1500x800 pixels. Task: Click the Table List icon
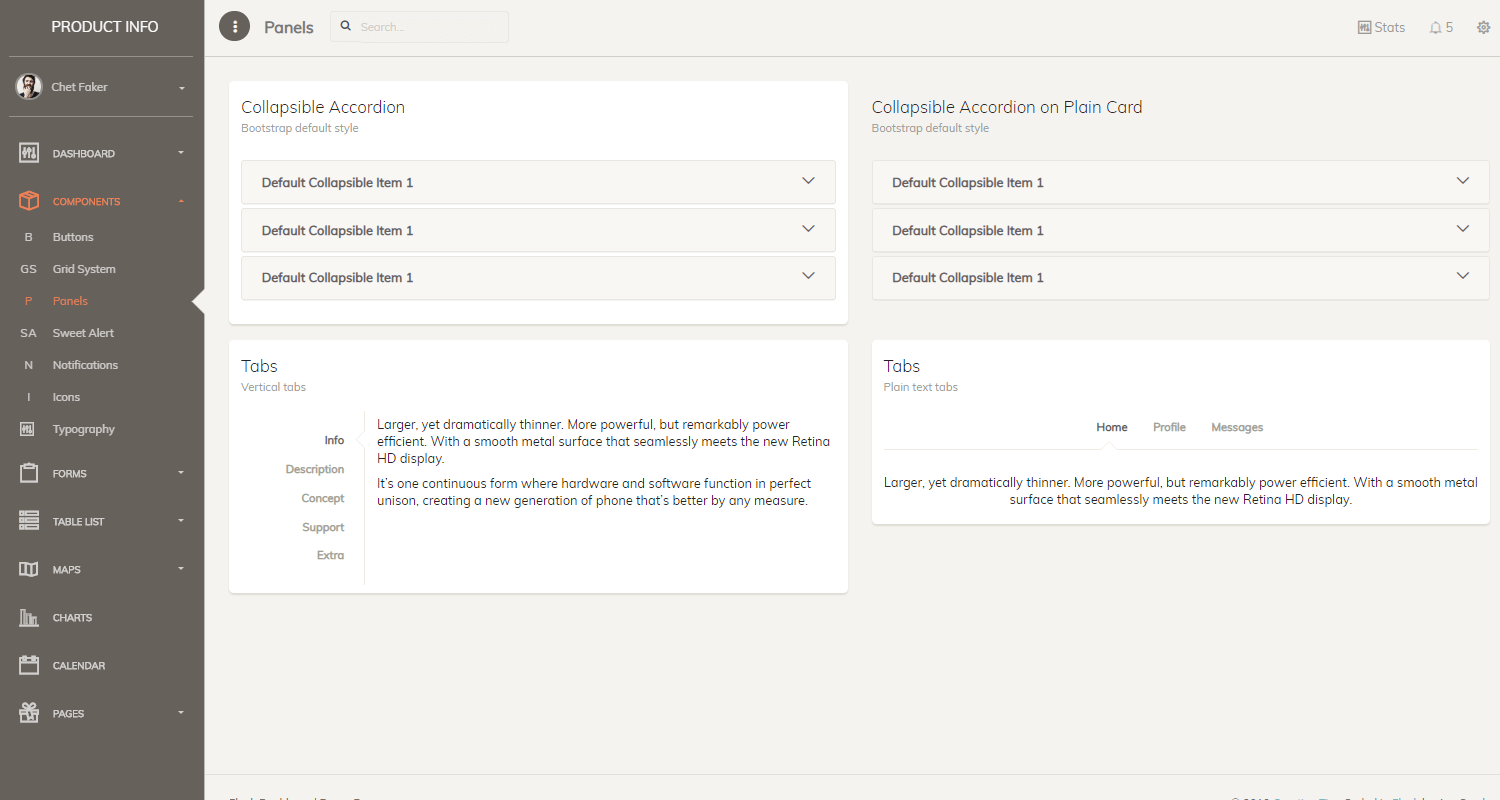click(x=29, y=521)
